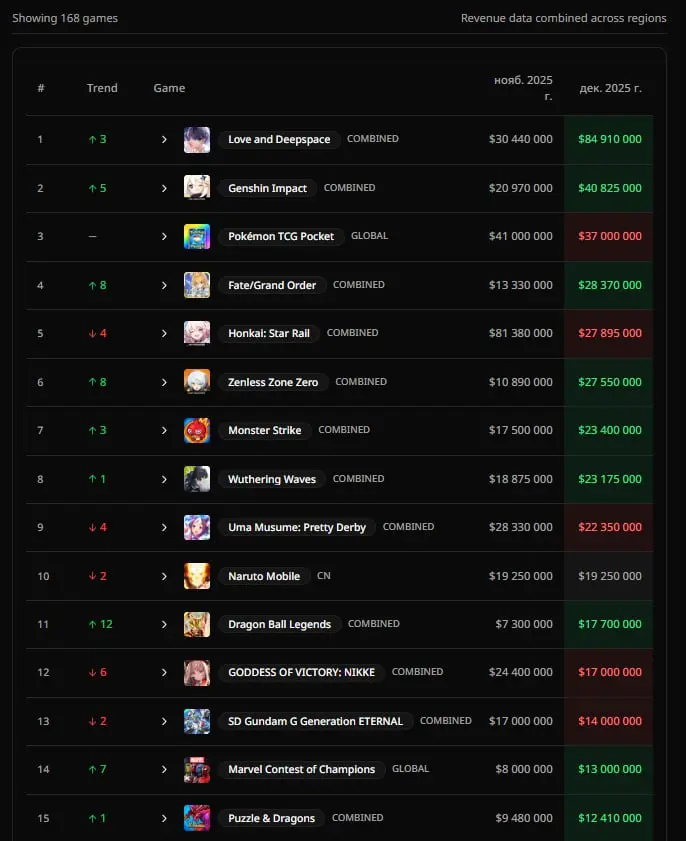Click the Genshin Impact game icon
Viewport: 686px width, 841px height.
click(x=197, y=188)
